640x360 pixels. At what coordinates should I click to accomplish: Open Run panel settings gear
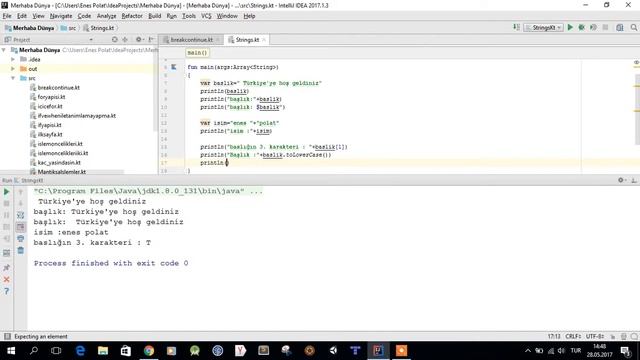pyautogui.click(x=622, y=180)
